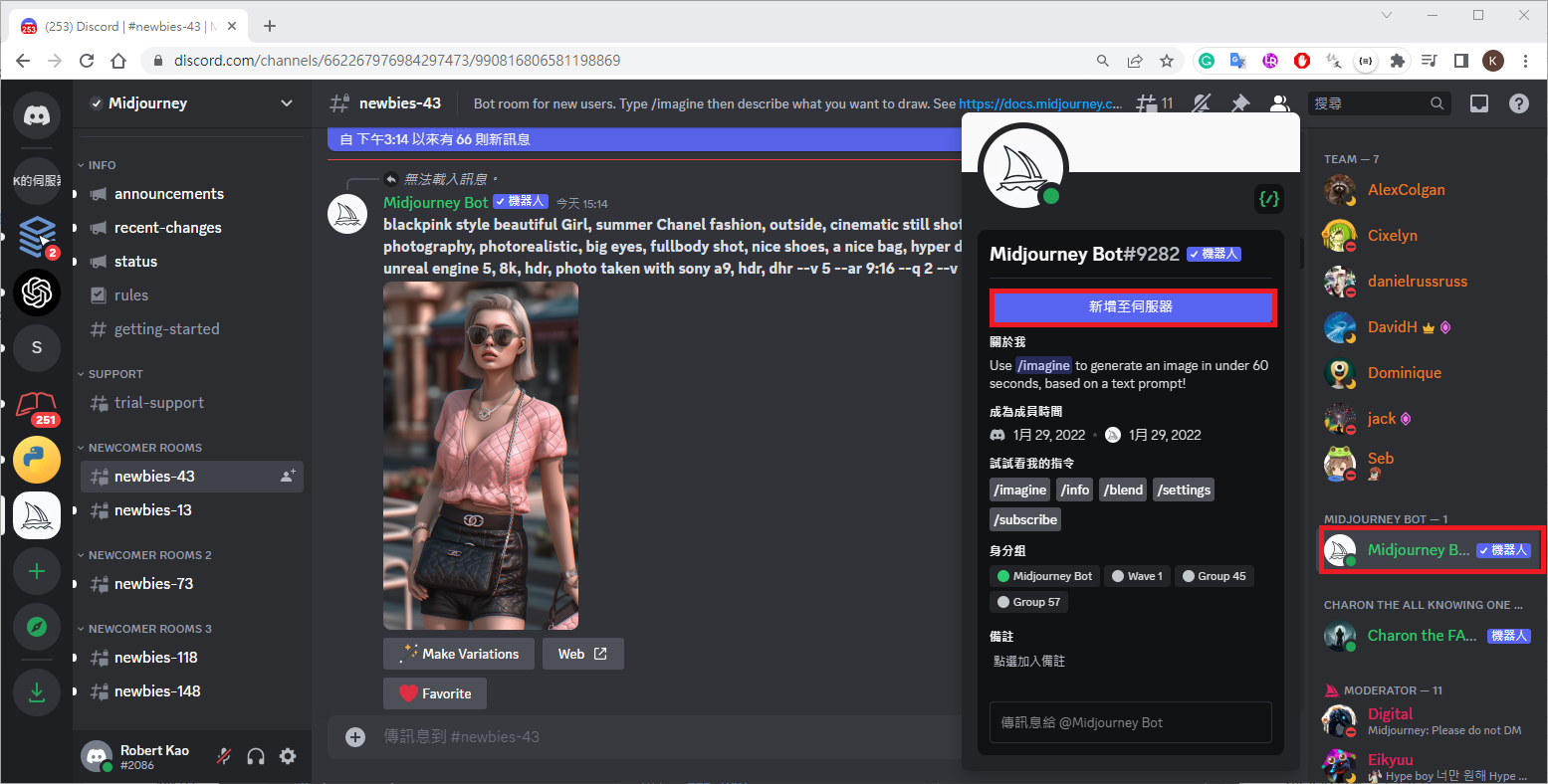Click the attachment plus icon in message box

point(355,737)
